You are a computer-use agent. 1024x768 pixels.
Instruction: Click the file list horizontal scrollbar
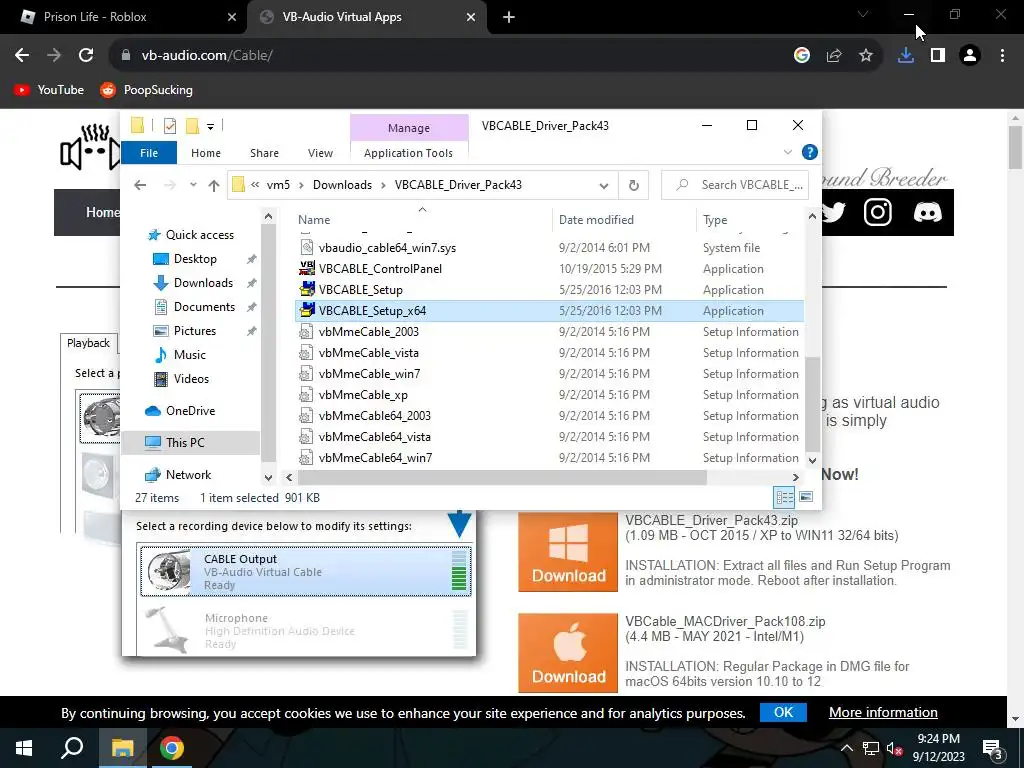(x=502, y=477)
